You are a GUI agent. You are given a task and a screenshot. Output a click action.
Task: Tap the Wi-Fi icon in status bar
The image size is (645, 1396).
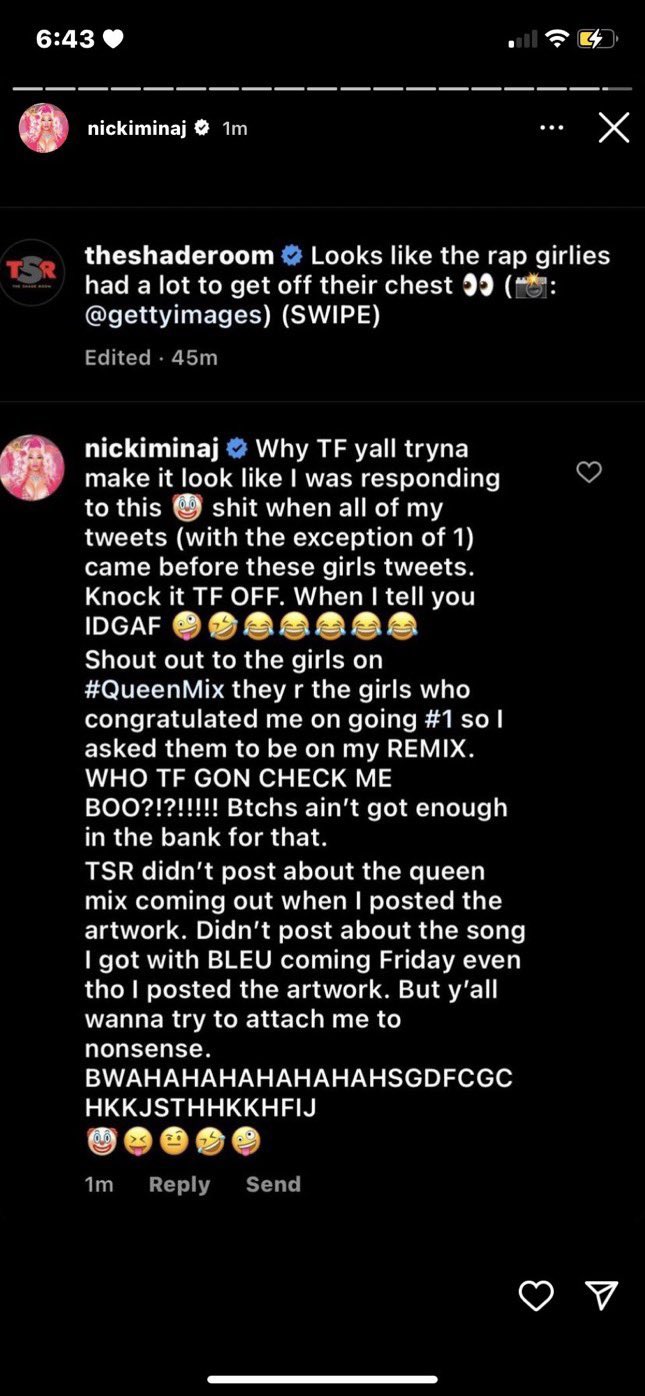[557, 39]
